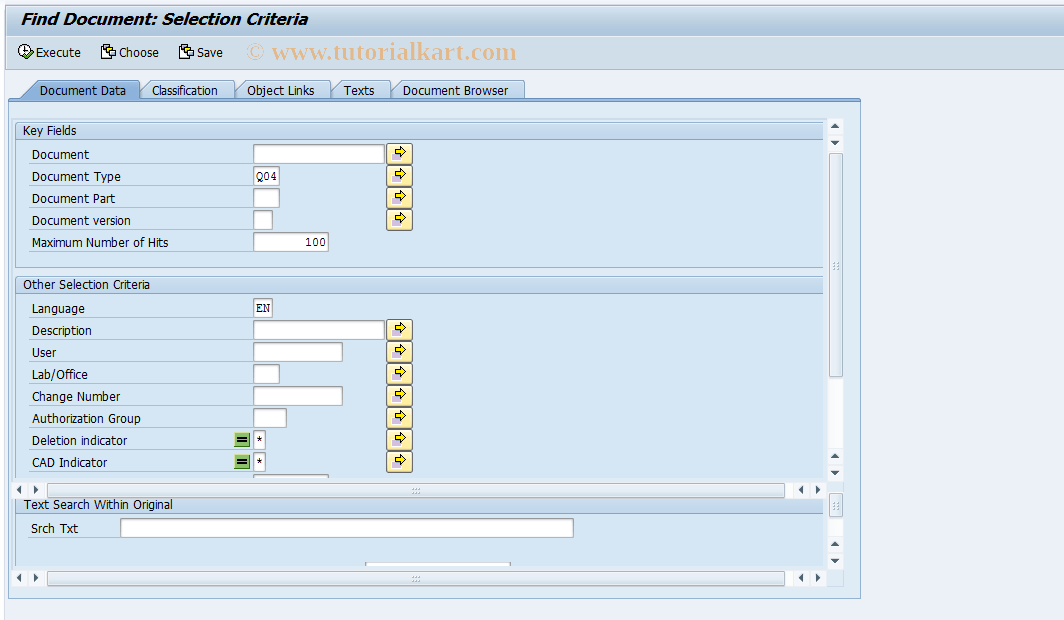Switch to the Classification tab
The height and width of the screenshot is (620, 1064).
pos(186,89)
